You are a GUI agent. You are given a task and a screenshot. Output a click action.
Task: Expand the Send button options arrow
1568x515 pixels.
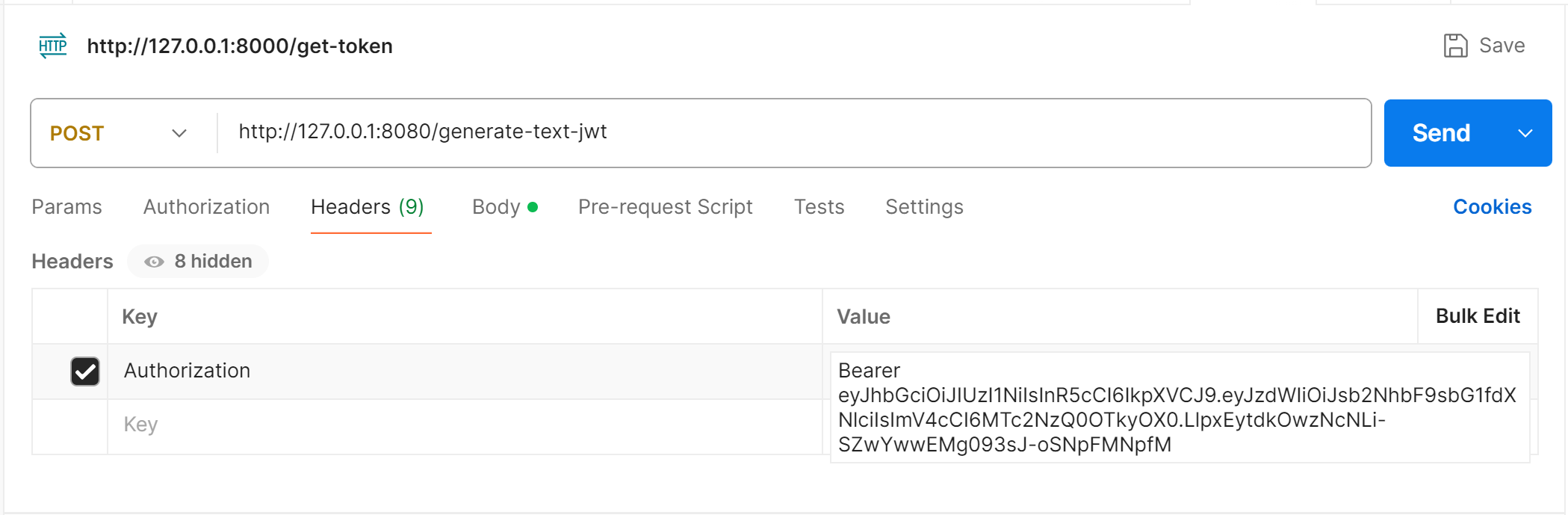point(1525,133)
